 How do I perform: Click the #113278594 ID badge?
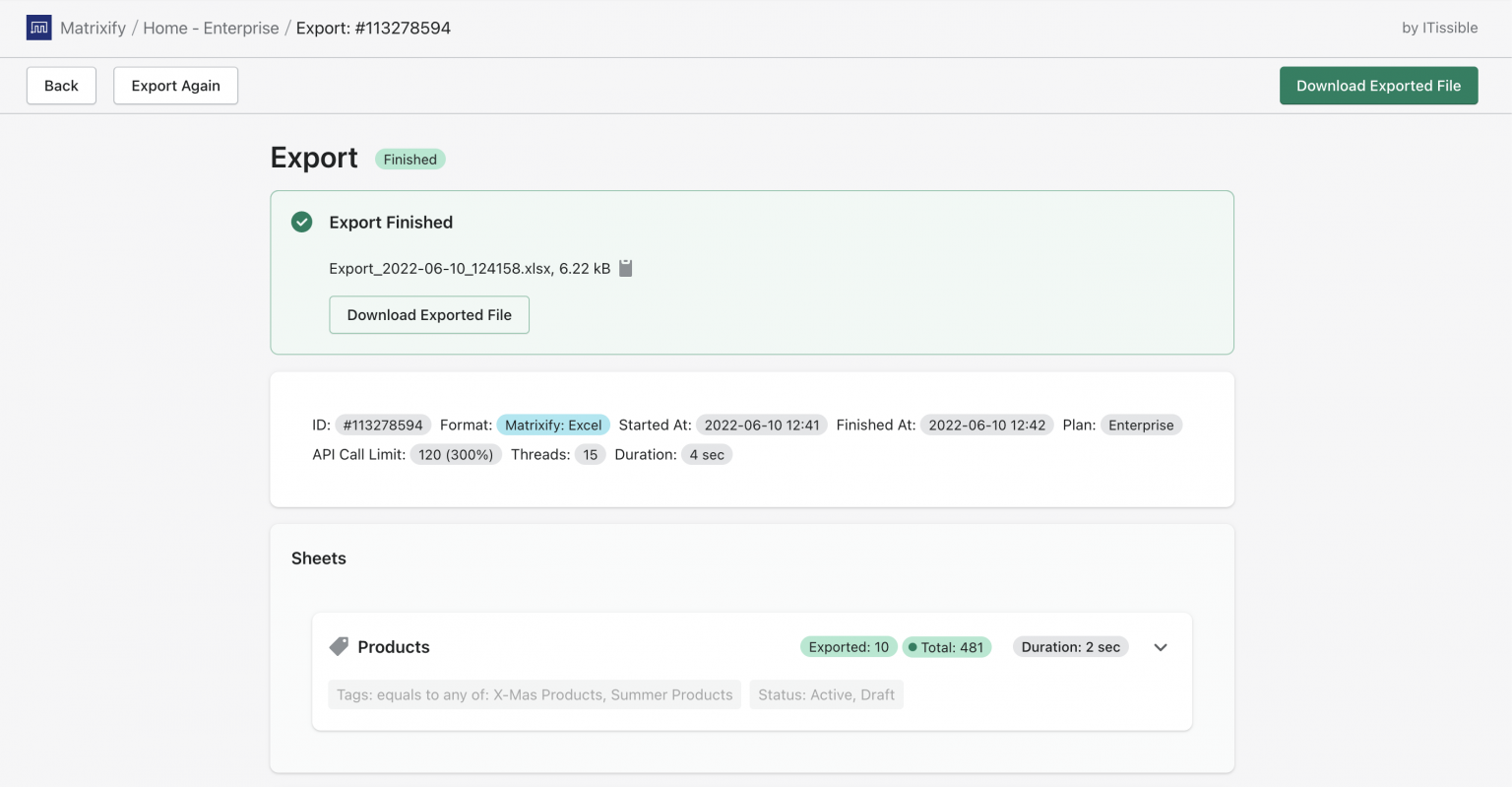coord(383,425)
